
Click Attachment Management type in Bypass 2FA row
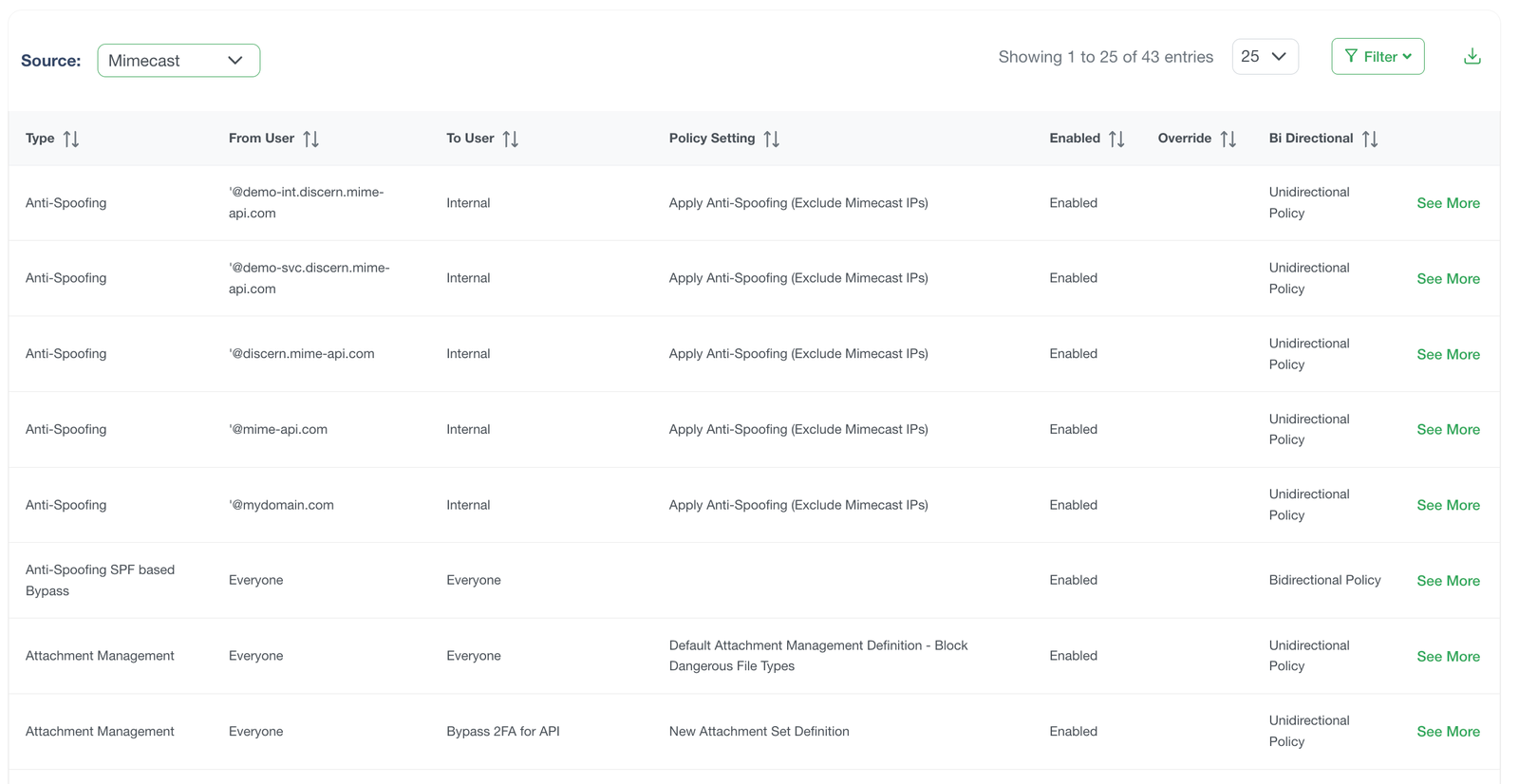point(100,732)
